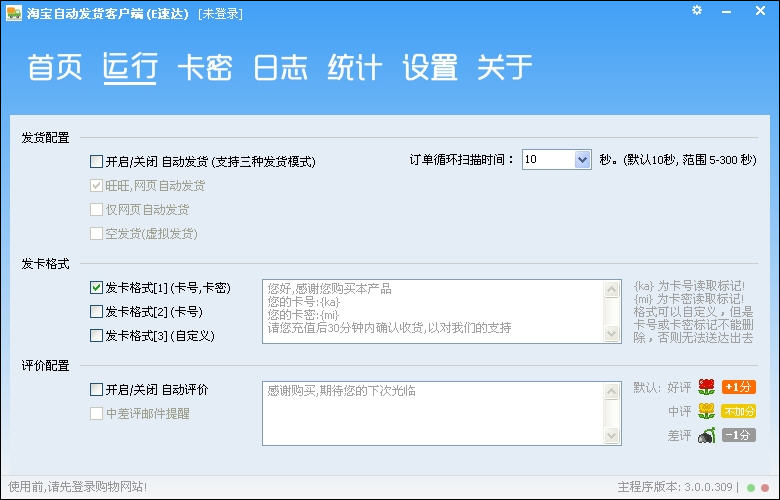Image resolution: width=780 pixels, height=500 pixels.
Task: Close the window with the X button
Action: pos(760,10)
